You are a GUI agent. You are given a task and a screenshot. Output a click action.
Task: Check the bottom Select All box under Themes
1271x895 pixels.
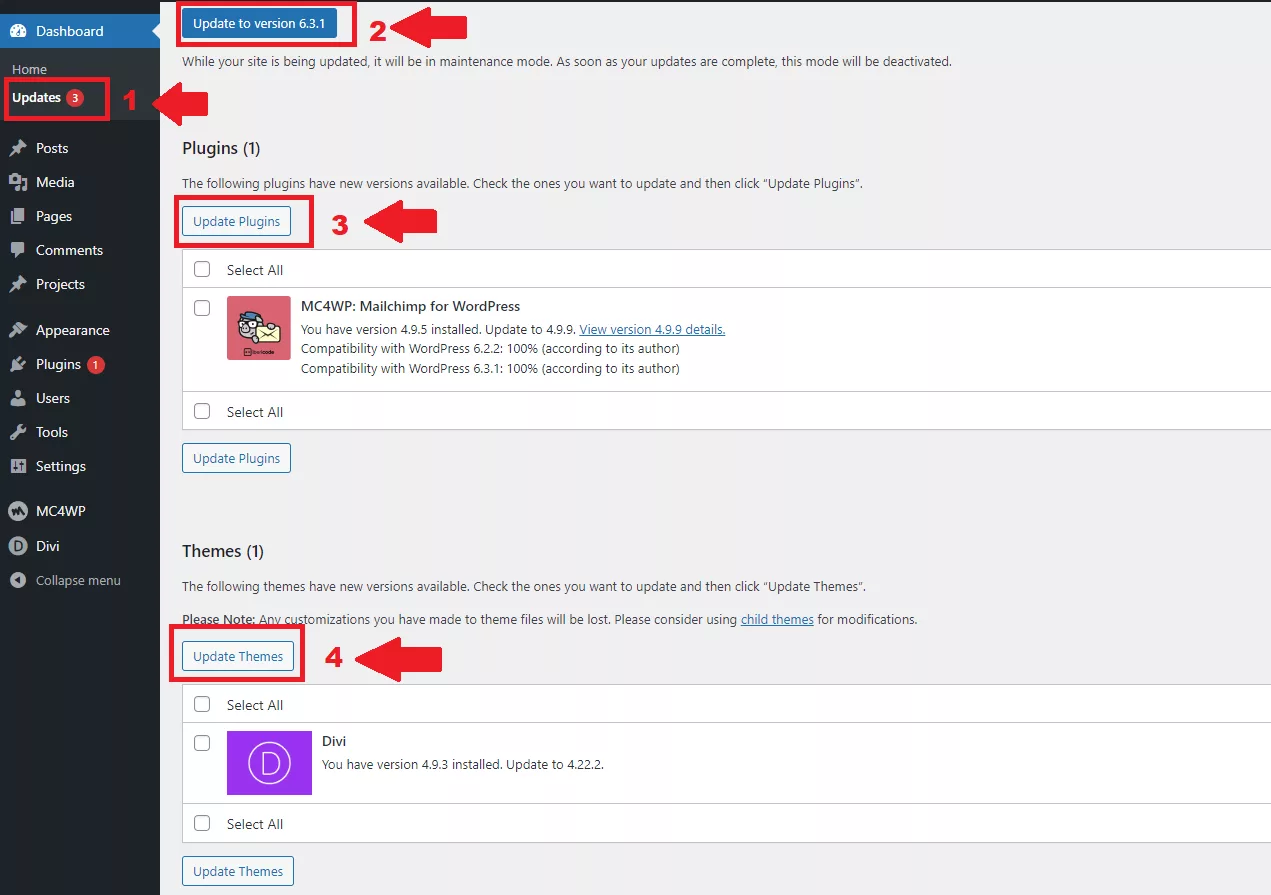coord(202,823)
